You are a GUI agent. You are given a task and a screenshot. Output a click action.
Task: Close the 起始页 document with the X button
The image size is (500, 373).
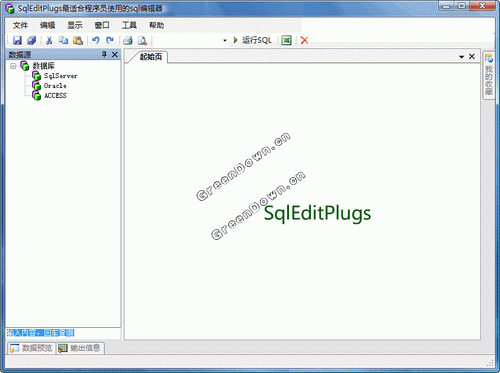[x=472, y=56]
